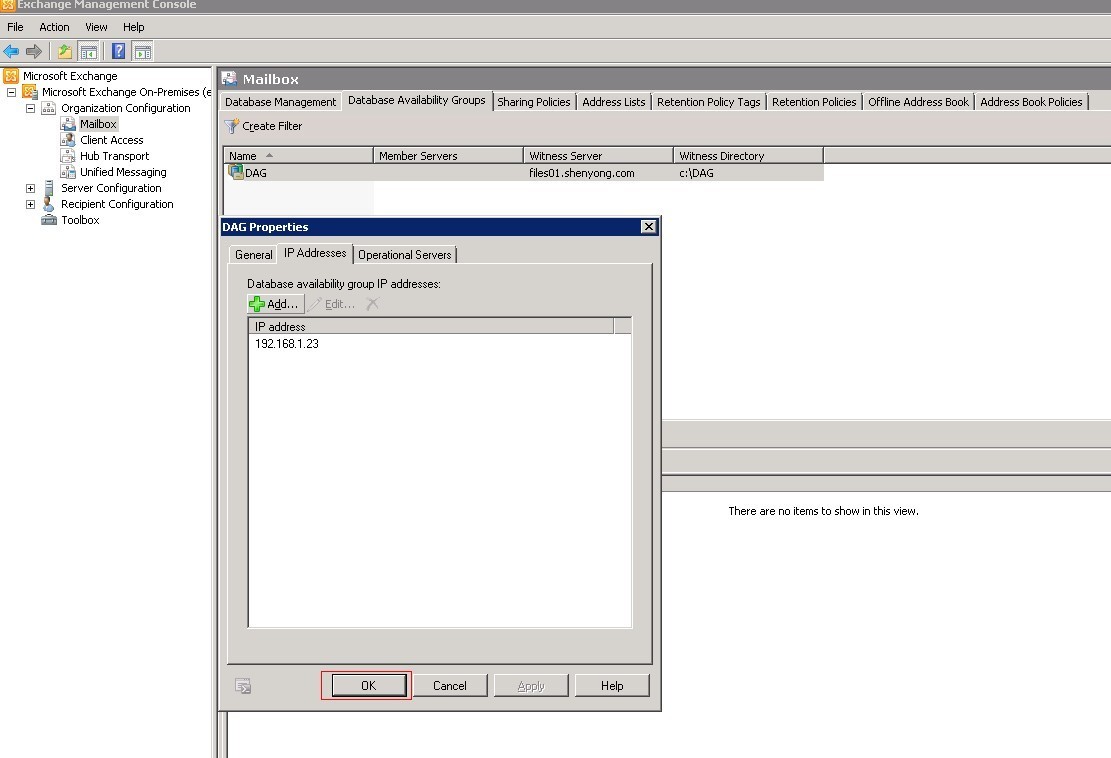This screenshot has width=1111, height=758.
Task: Sort by the Witness Directory column
Action: [748, 156]
